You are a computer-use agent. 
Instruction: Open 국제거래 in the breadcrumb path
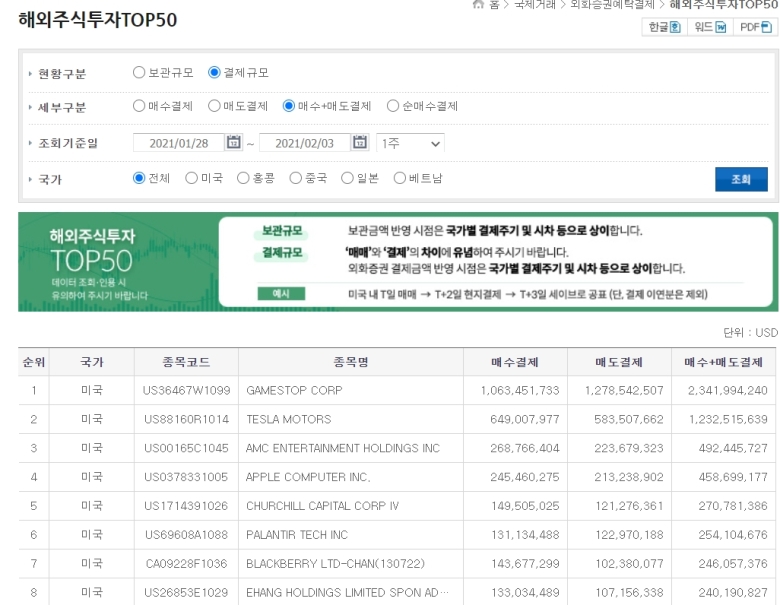(x=548, y=5)
